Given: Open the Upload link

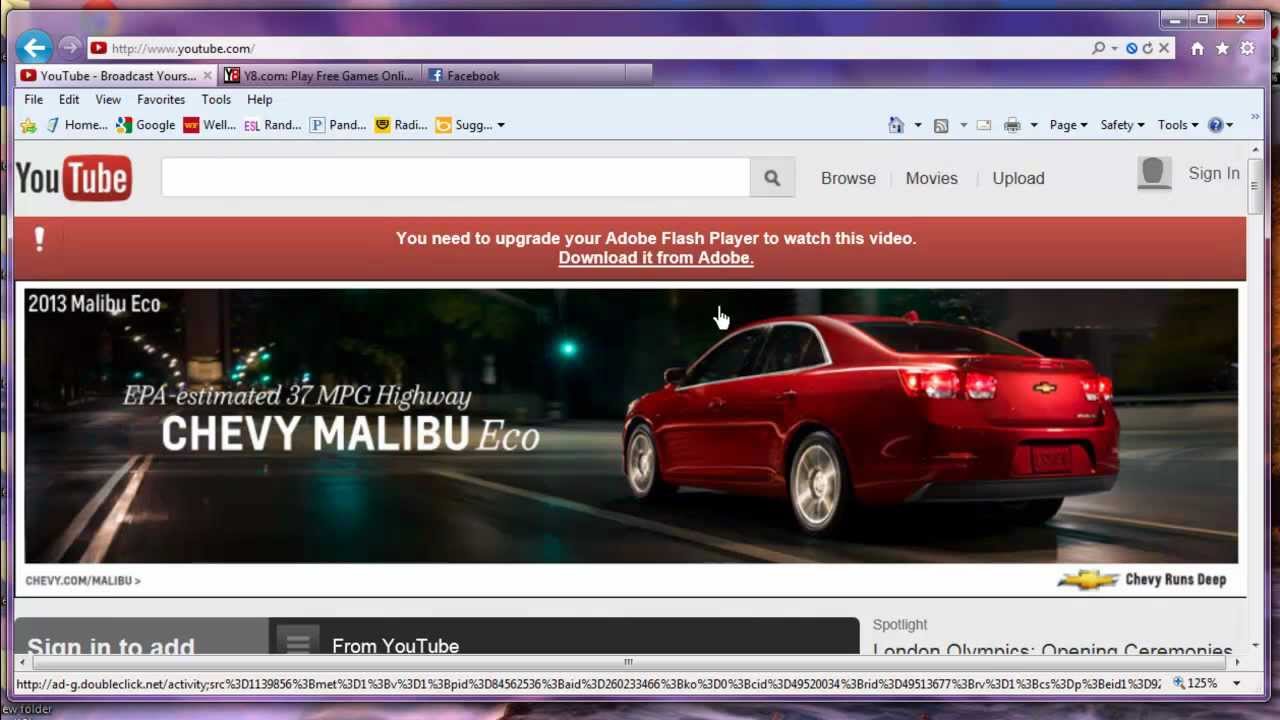Looking at the screenshot, I should pyautogui.click(x=1018, y=178).
